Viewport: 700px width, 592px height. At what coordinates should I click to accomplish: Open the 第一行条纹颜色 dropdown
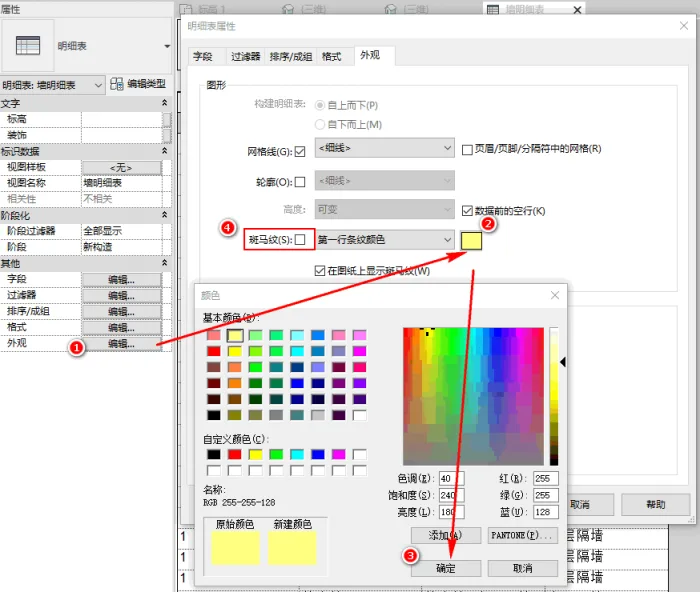[385, 240]
